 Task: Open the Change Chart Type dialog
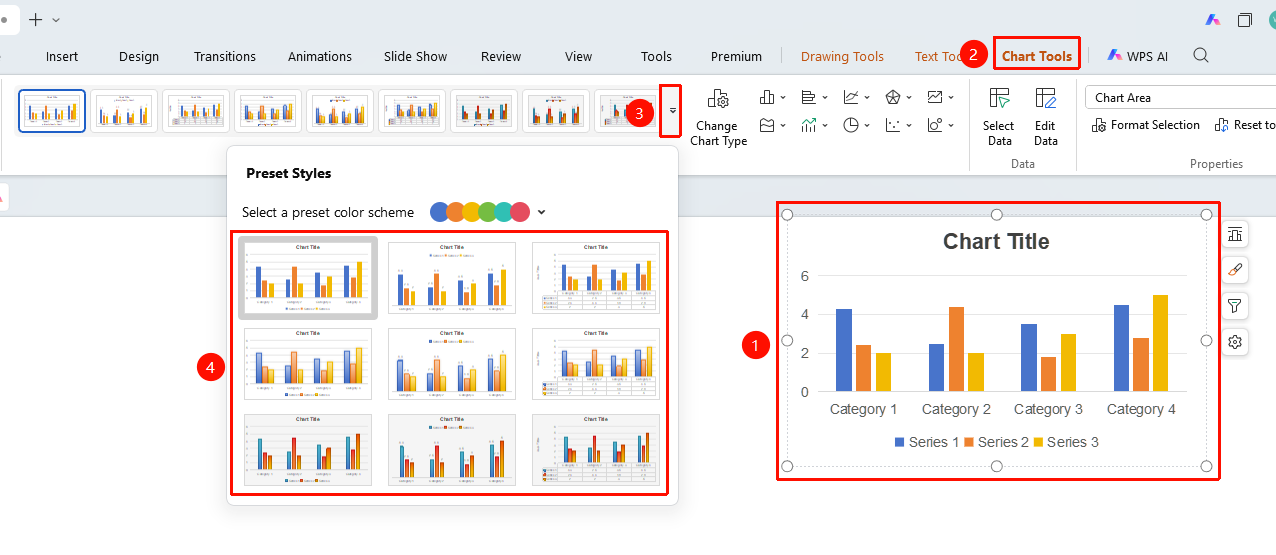pyautogui.click(x=717, y=117)
